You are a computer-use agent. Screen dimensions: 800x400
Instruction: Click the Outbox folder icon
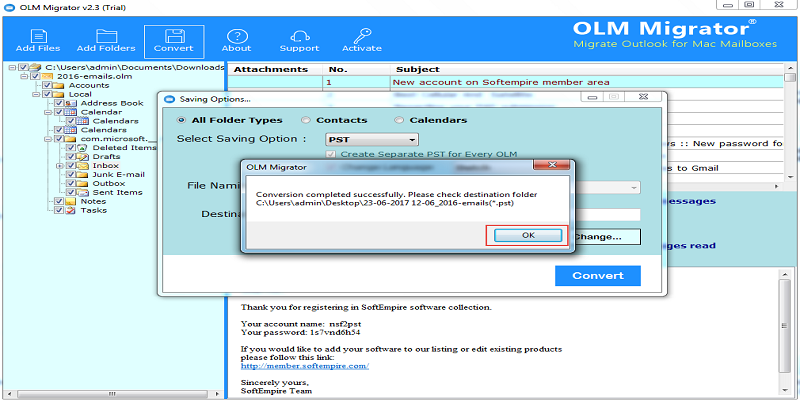pyautogui.click(x=83, y=184)
